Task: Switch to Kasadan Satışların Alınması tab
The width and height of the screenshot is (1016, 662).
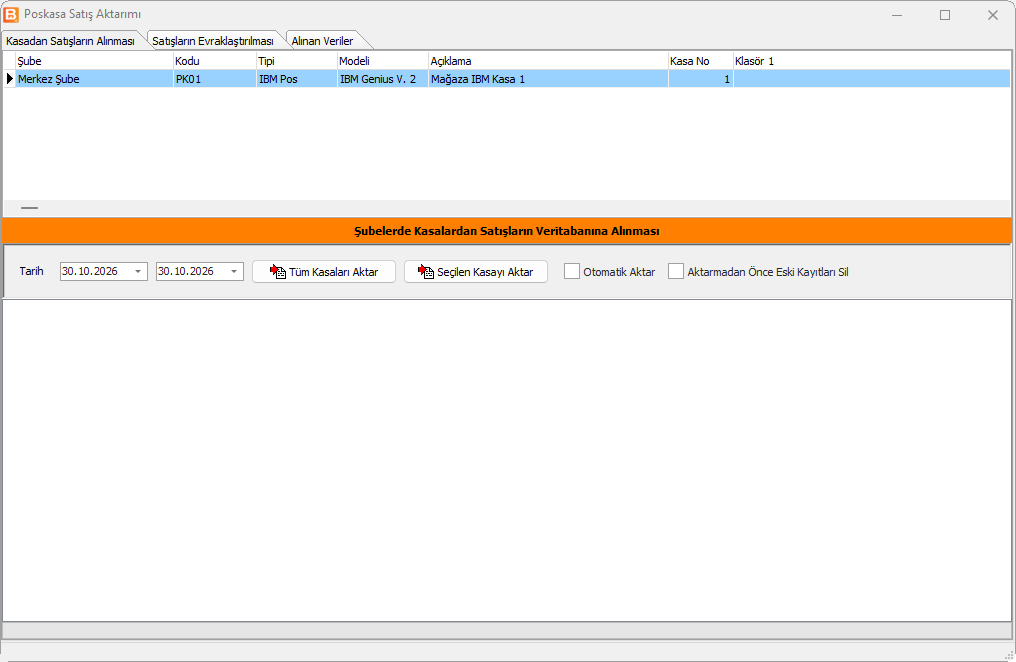Action: (x=71, y=41)
